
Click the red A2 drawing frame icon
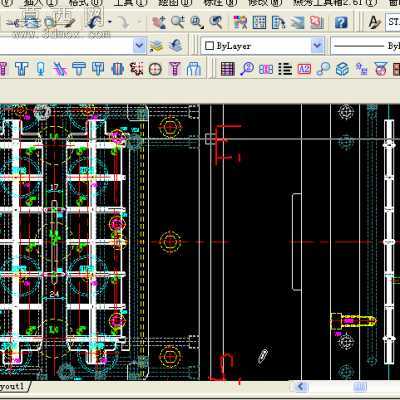tap(304, 69)
